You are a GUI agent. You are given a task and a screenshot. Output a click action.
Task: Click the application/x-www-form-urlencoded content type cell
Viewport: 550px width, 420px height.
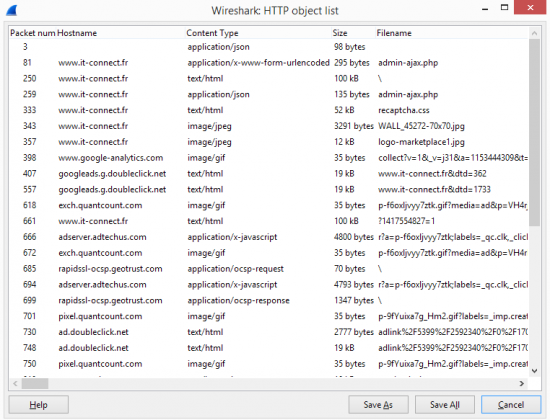click(259, 63)
